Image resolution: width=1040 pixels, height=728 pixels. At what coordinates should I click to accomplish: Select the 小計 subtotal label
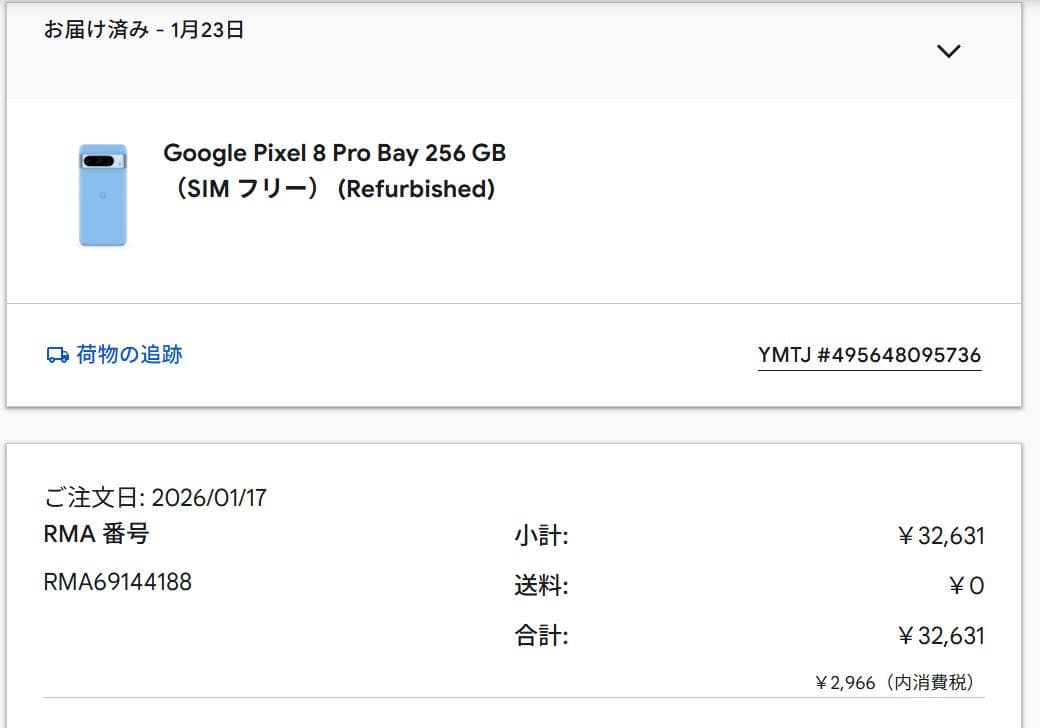(541, 536)
